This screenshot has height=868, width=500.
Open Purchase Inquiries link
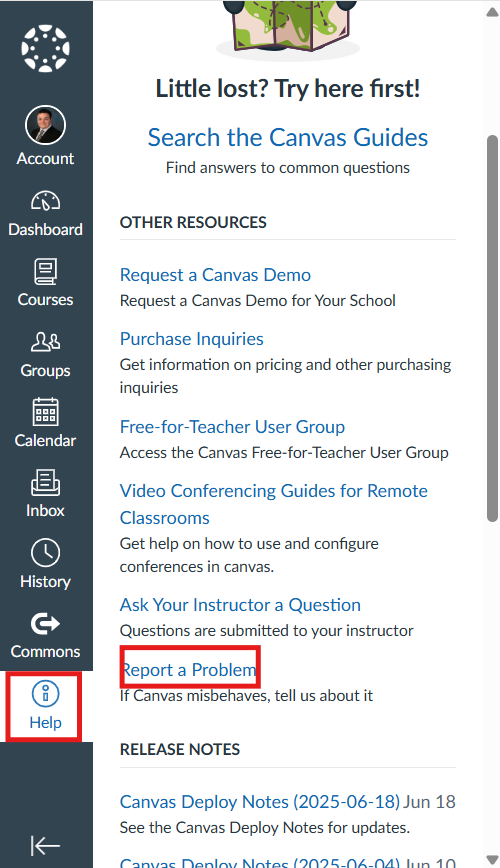tap(192, 339)
